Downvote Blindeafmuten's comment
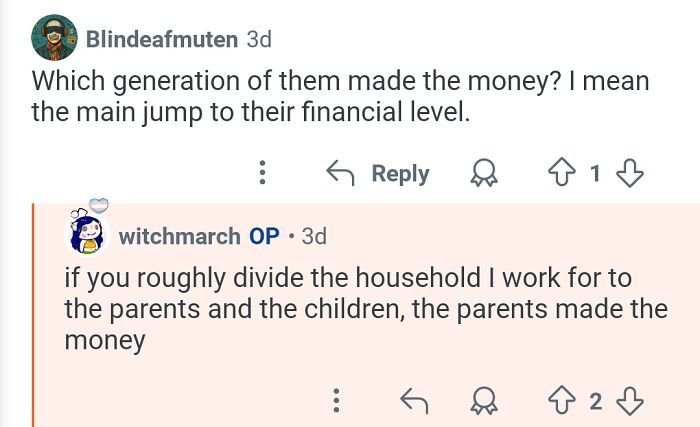The height and width of the screenshot is (427, 700). pyautogui.click(x=629, y=173)
